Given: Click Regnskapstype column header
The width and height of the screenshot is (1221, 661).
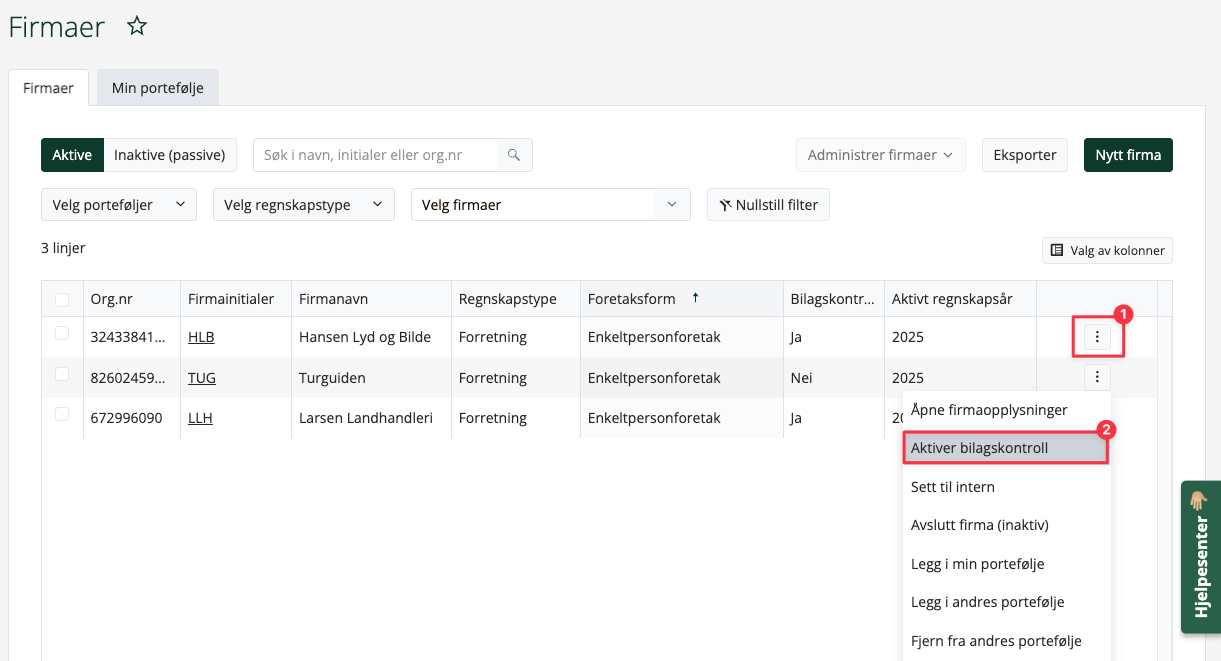Looking at the screenshot, I should pos(516,299).
